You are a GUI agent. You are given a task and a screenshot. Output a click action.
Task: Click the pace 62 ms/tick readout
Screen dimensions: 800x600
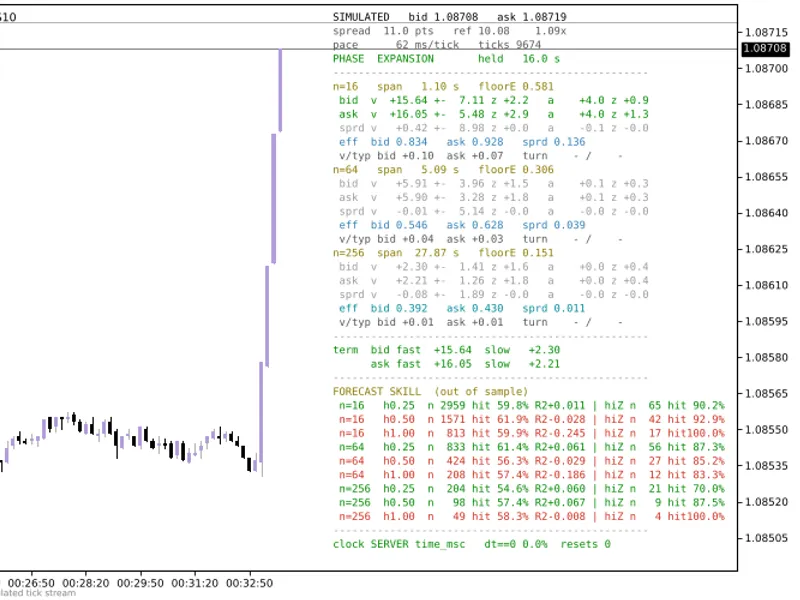[x=396, y=44]
